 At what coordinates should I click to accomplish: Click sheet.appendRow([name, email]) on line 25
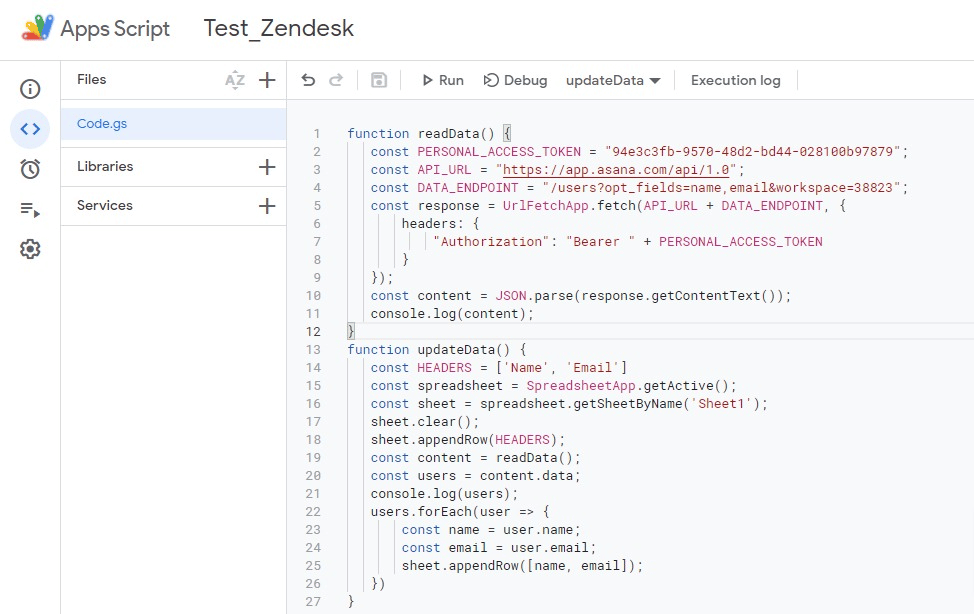point(518,566)
